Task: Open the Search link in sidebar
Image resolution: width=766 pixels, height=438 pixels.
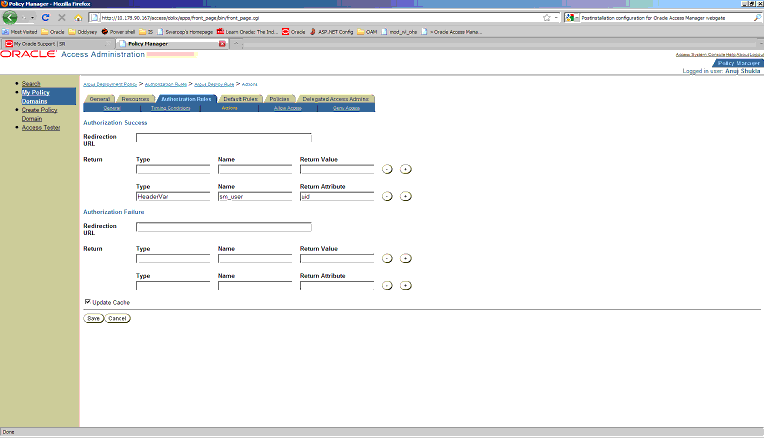Action: pos(31,84)
